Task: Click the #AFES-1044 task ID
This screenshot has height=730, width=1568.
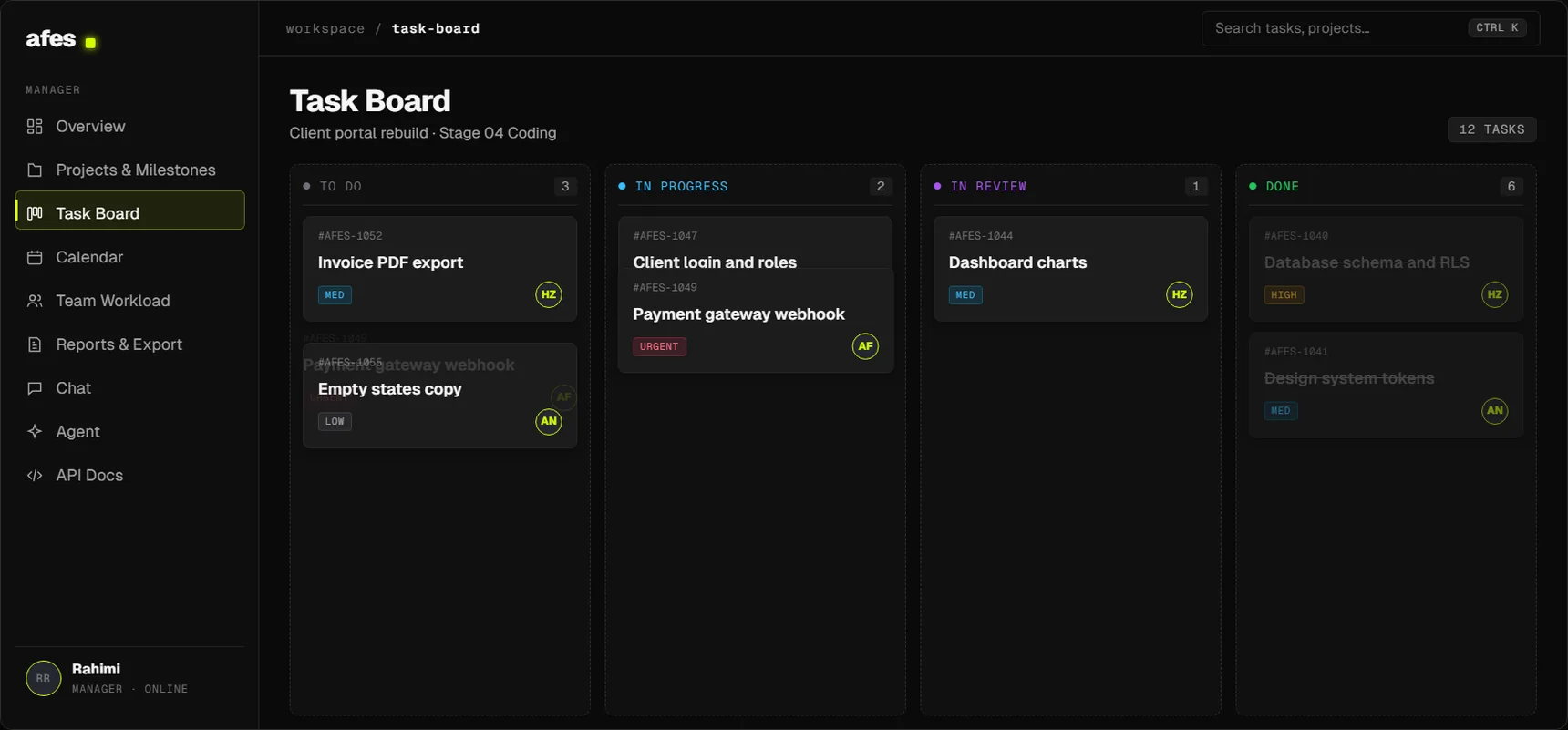Action: click(x=981, y=236)
